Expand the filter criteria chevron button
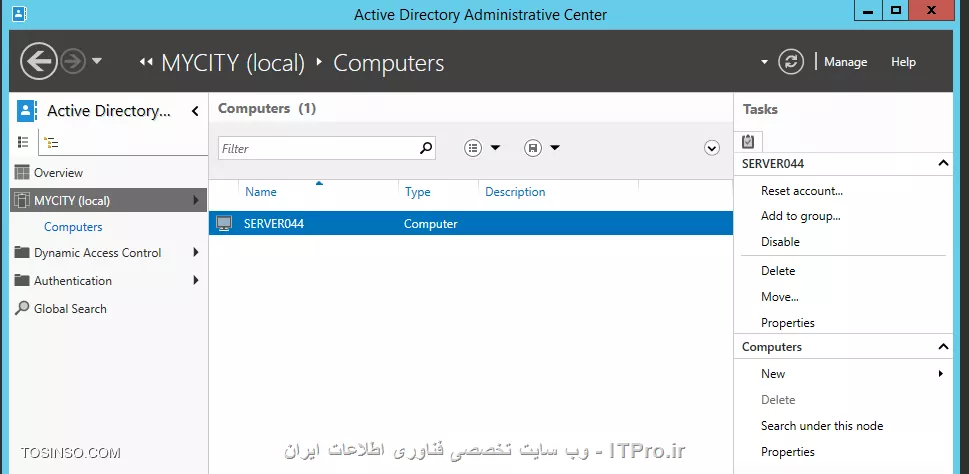This screenshot has width=969, height=474. tap(712, 148)
